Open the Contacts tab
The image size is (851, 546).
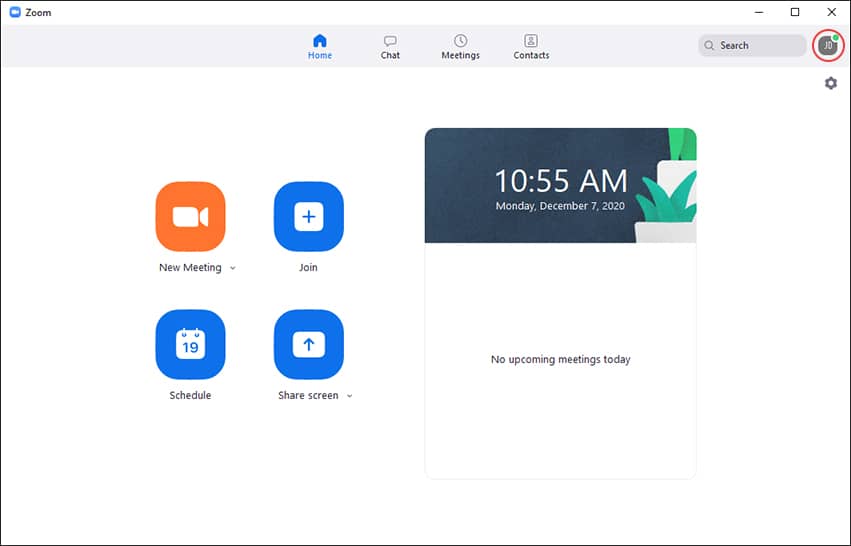pos(531,47)
